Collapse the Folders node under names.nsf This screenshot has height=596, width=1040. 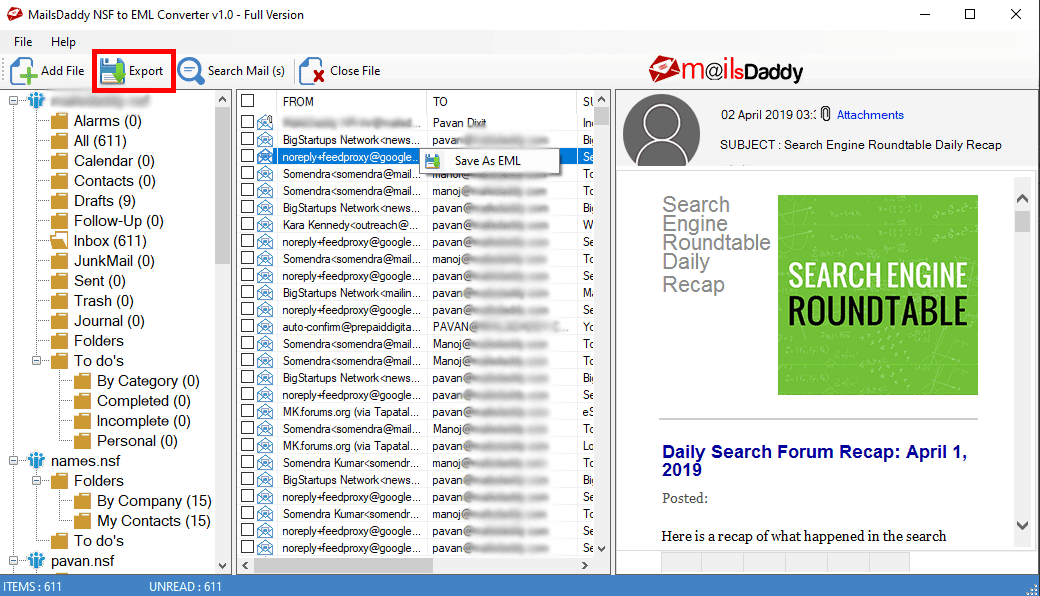point(36,481)
